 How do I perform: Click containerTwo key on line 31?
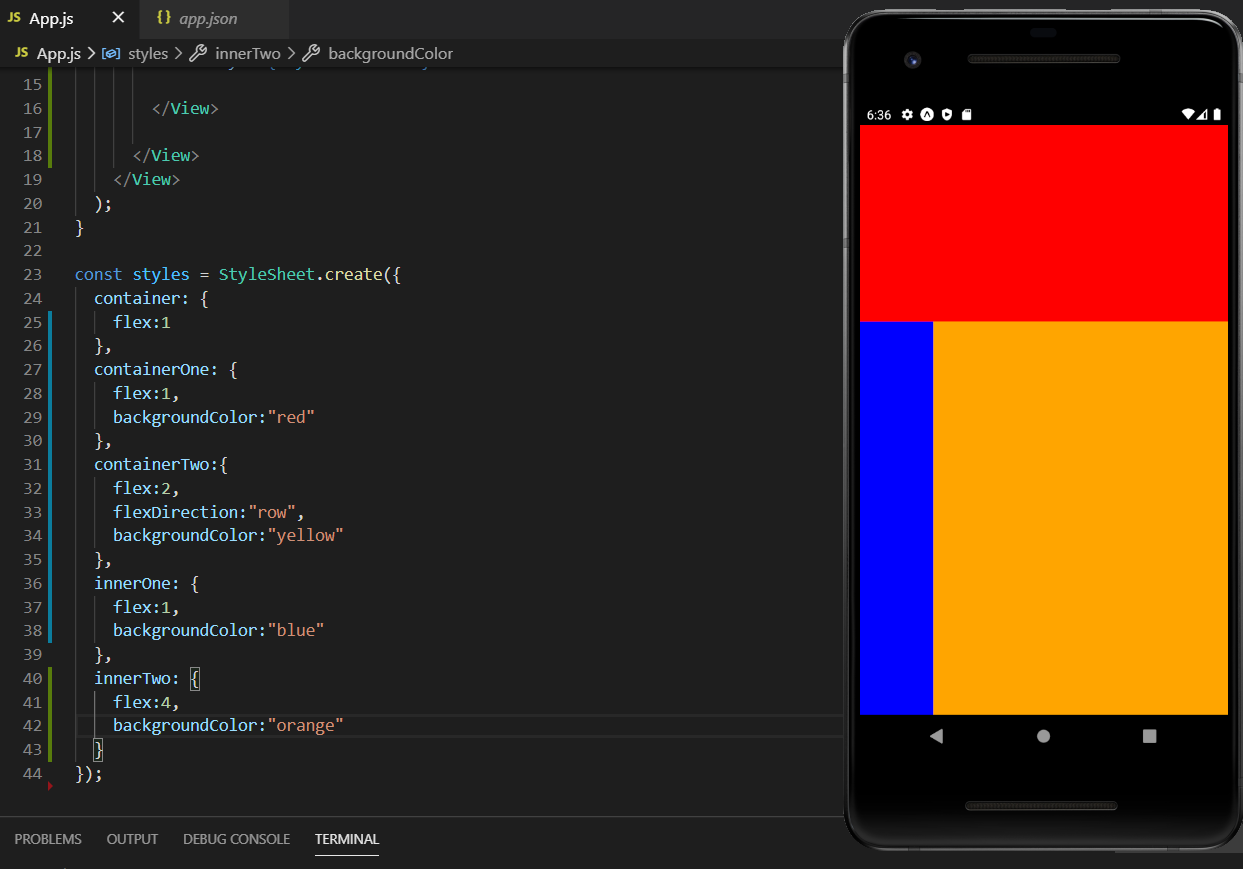[151, 464]
